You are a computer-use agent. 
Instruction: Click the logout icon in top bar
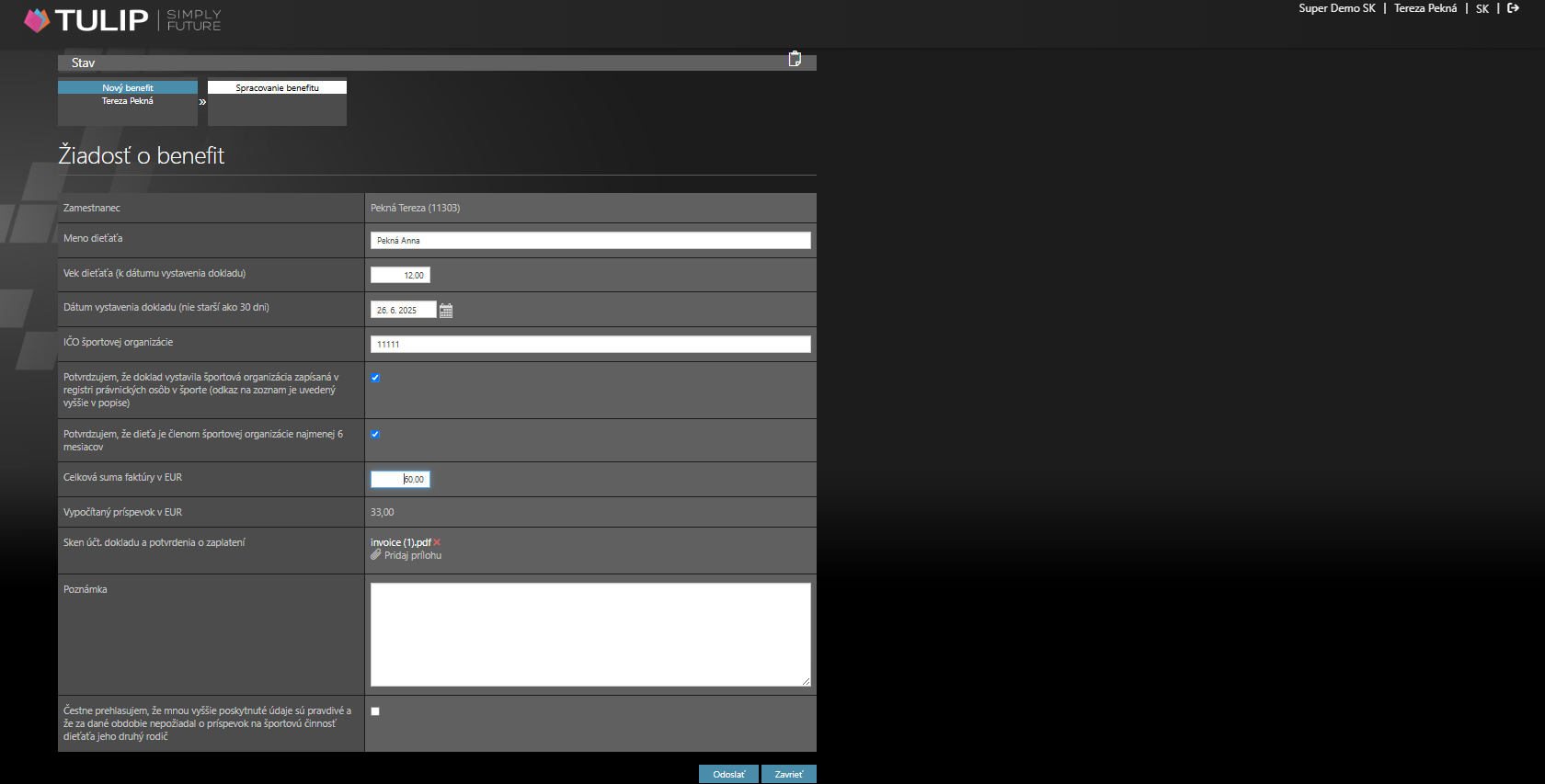(x=1513, y=8)
